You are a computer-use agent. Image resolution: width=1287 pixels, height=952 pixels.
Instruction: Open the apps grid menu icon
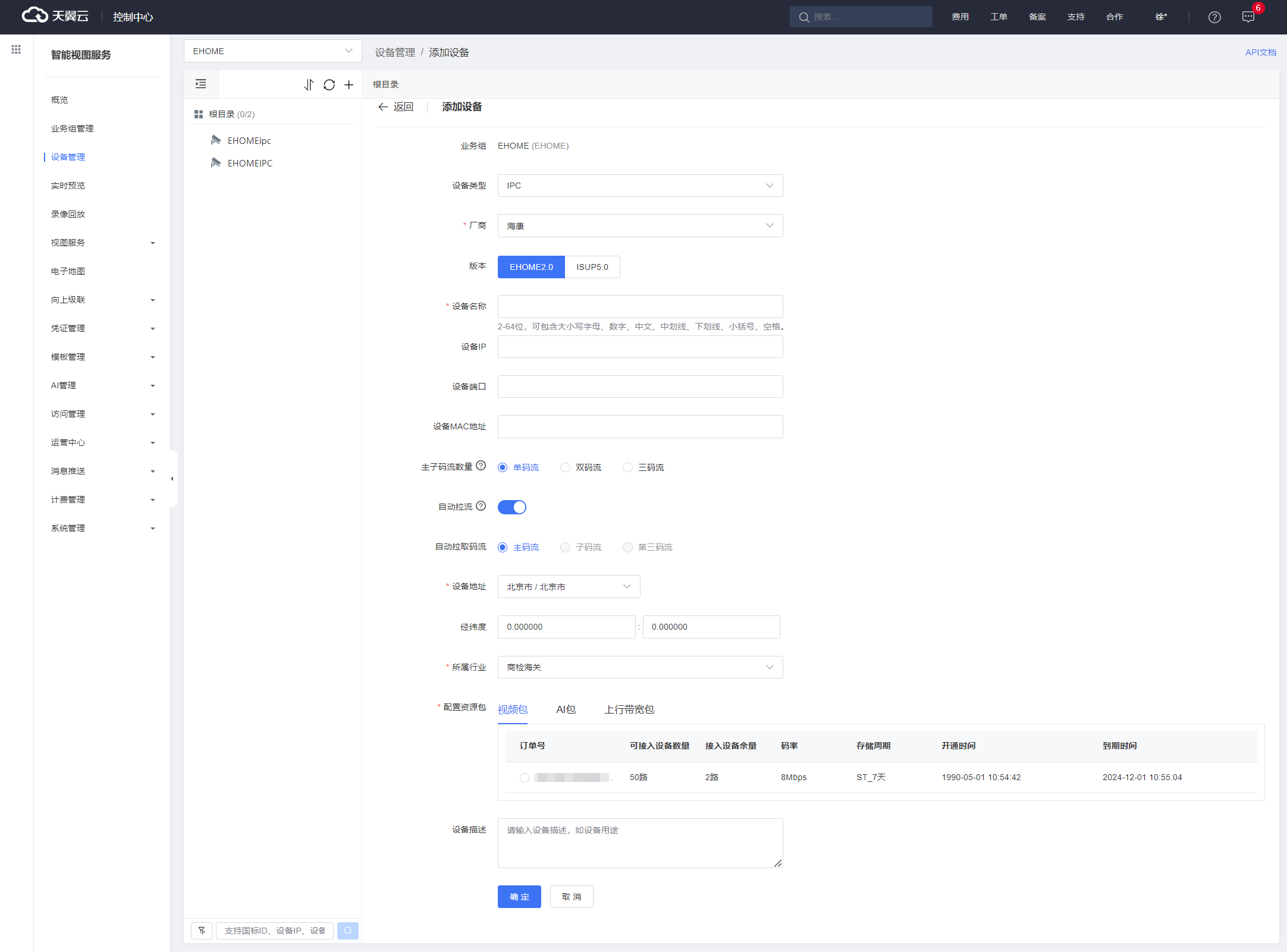[x=16, y=49]
